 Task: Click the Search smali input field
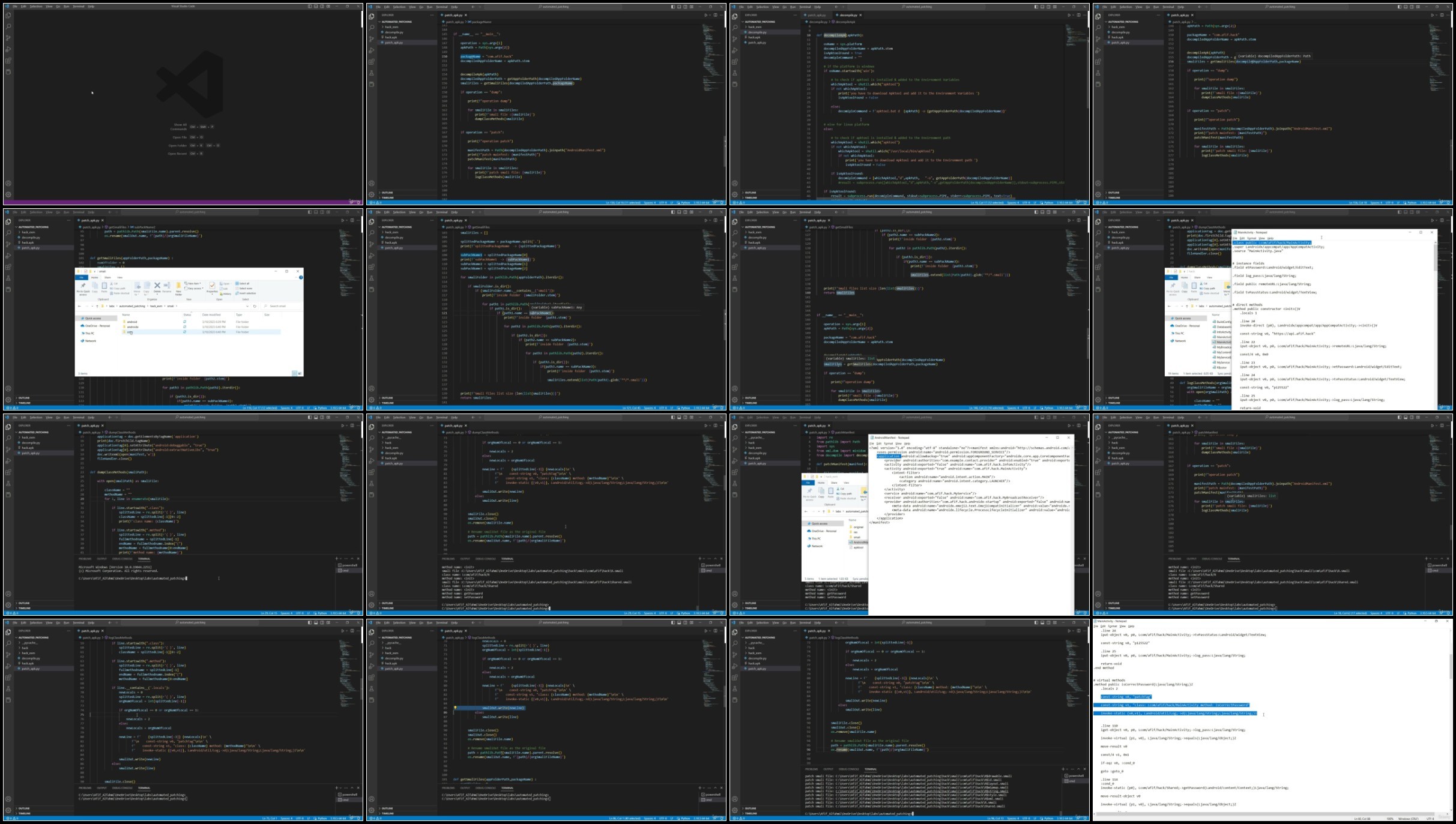point(281,306)
